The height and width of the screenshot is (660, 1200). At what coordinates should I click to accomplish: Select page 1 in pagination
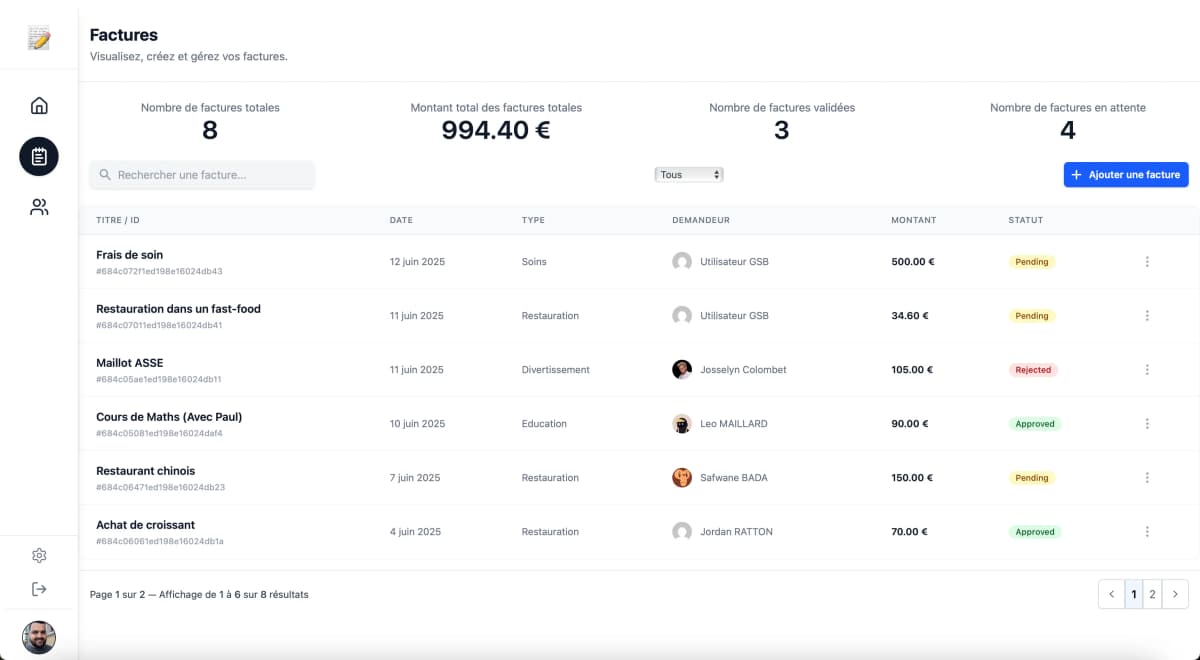[1133, 594]
